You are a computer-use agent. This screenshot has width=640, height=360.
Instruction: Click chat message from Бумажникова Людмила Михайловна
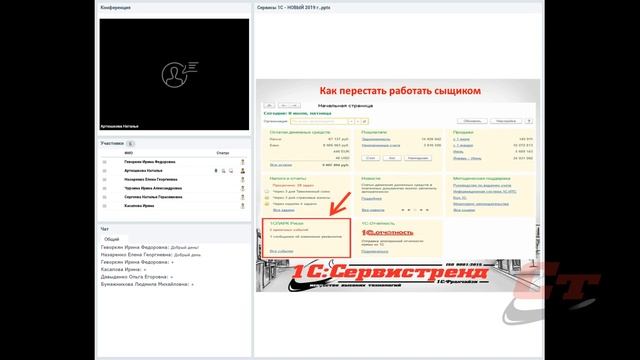[x=147, y=284]
